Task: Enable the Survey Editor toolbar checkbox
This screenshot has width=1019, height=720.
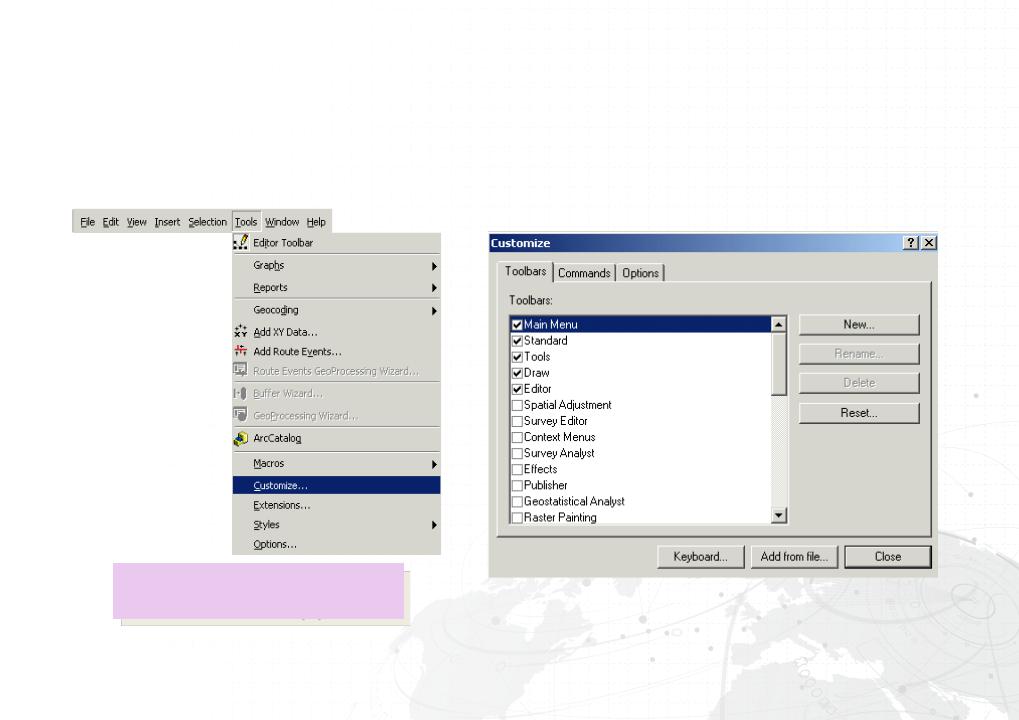Action: point(517,421)
